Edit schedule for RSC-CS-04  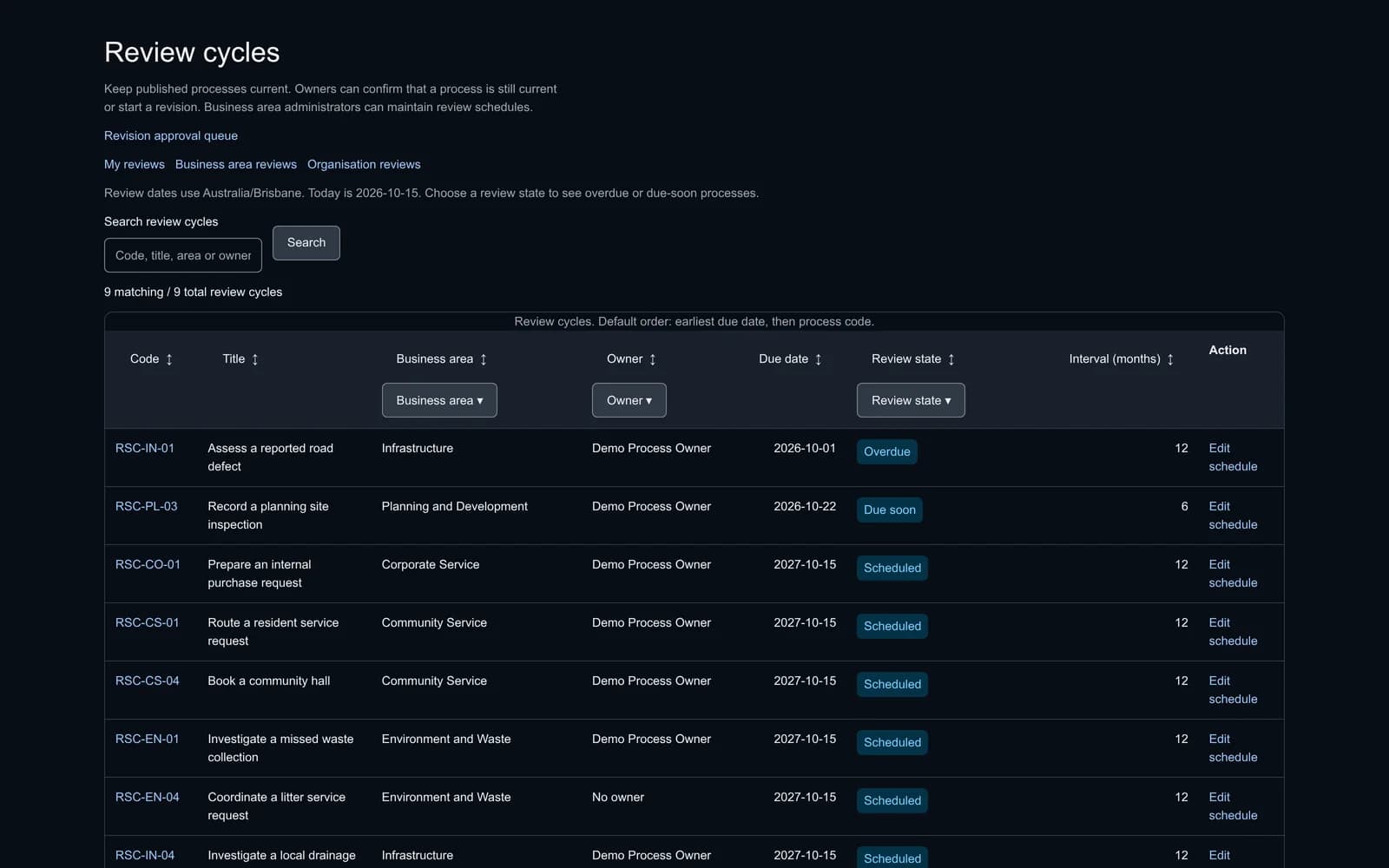pyautogui.click(x=1233, y=690)
